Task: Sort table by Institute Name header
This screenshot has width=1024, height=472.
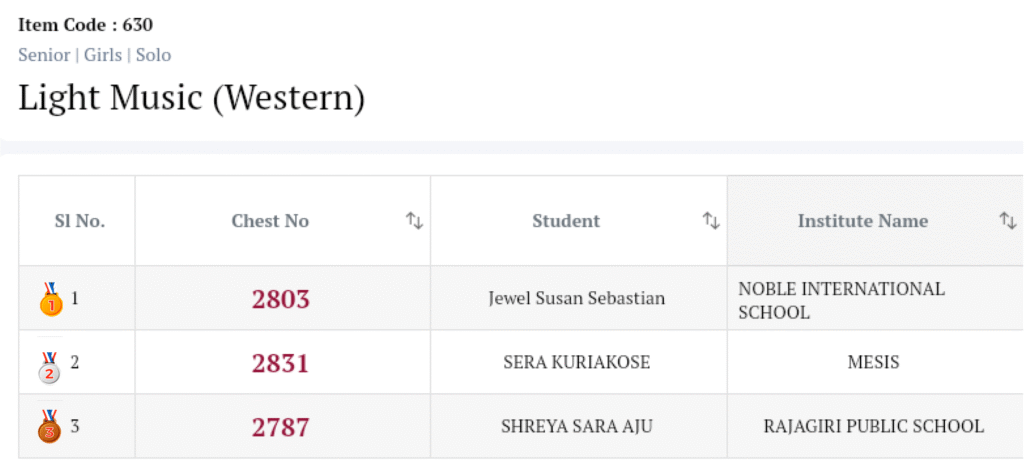Action: pyautogui.click(x=862, y=221)
